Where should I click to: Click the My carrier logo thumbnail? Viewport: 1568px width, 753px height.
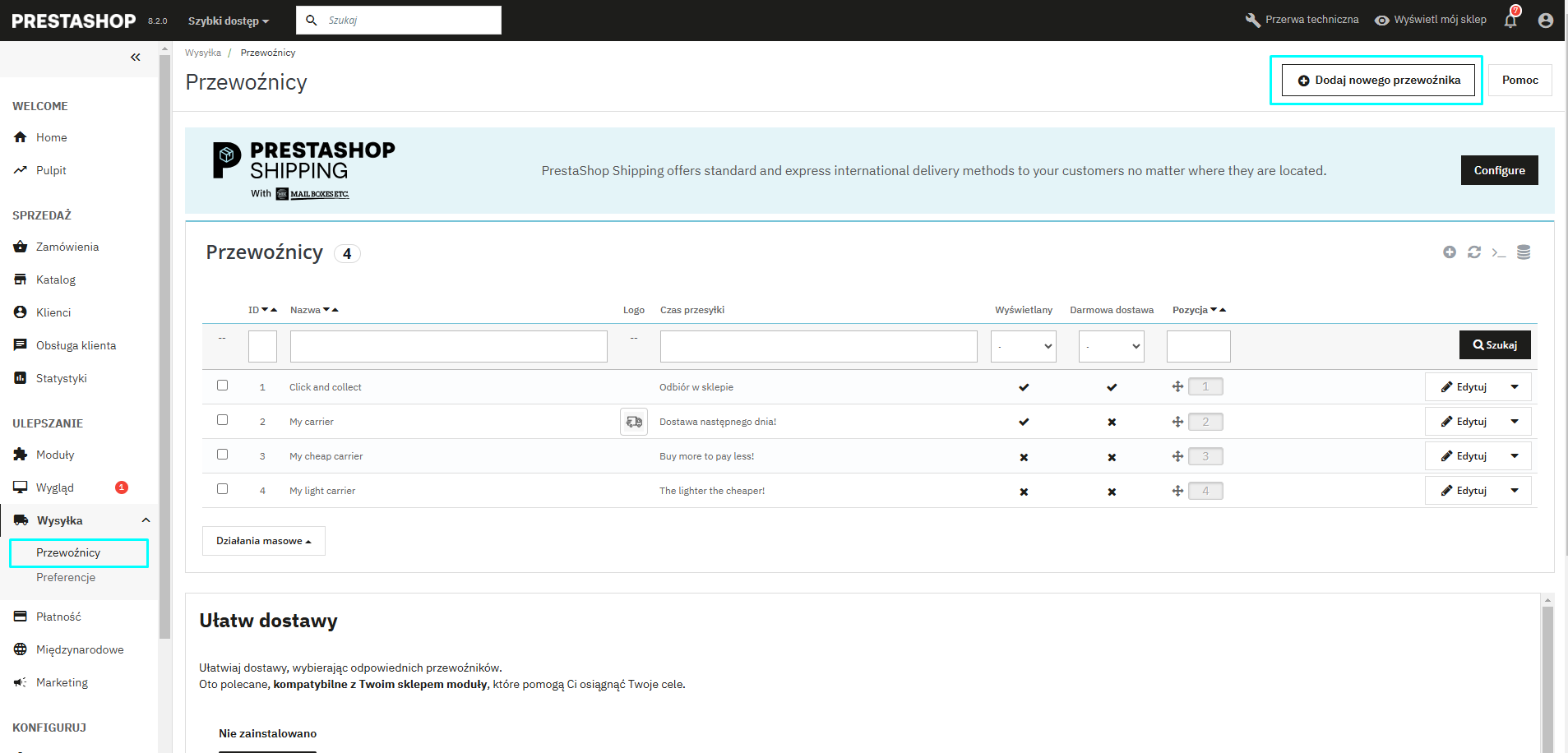coord(634,422)
